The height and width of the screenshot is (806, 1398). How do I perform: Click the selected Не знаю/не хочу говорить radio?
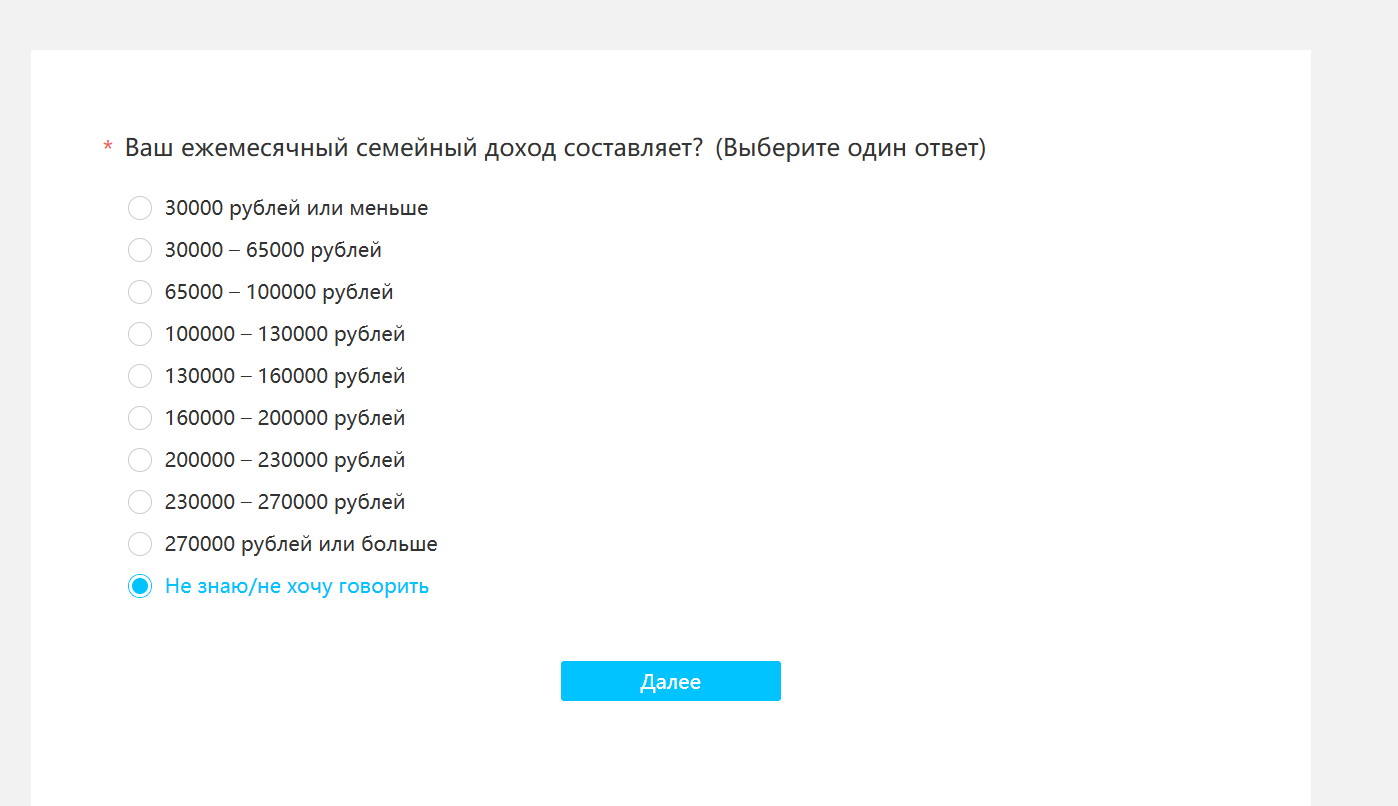coord(140,586)
